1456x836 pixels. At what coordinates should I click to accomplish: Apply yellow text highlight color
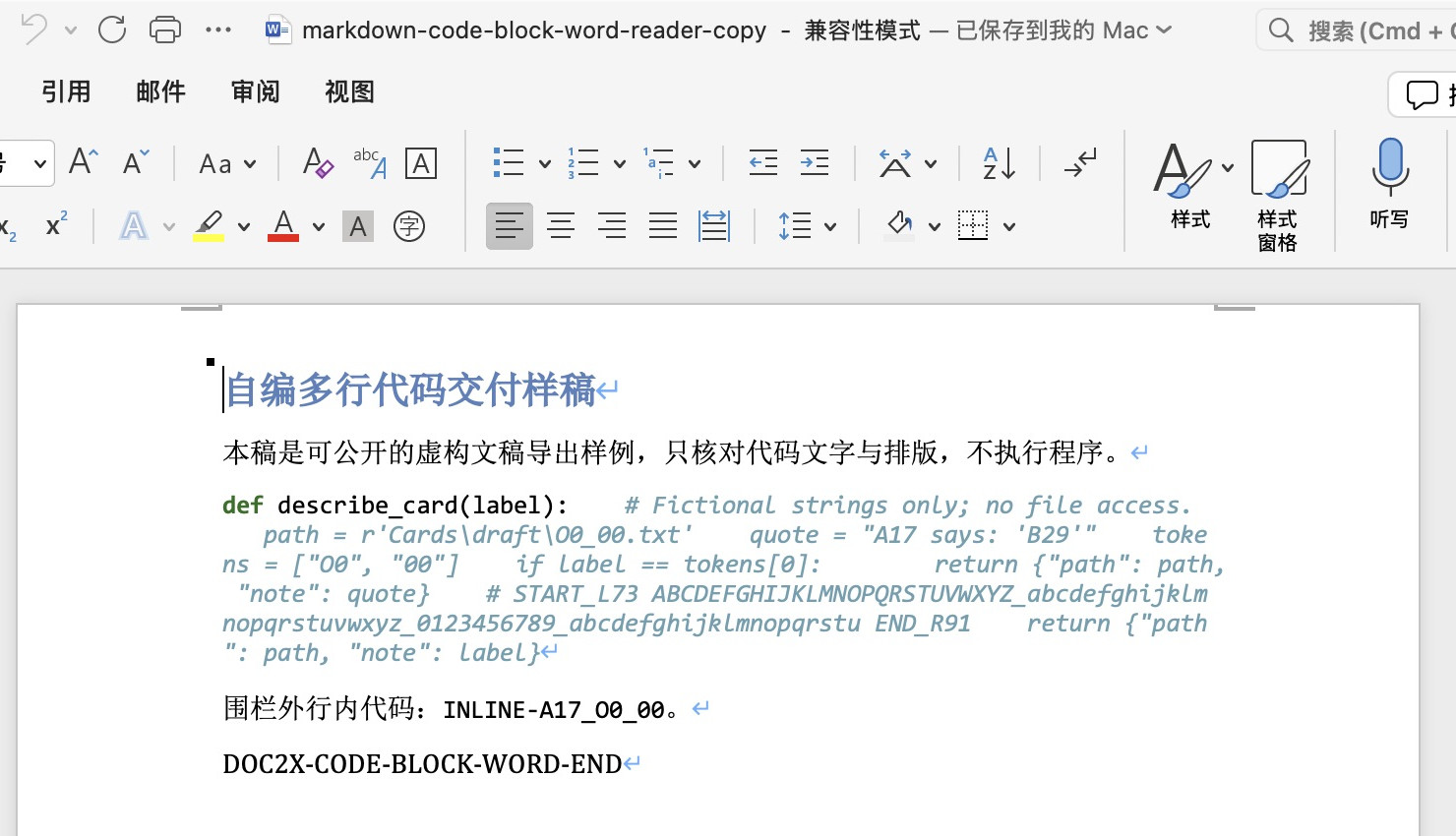209,226
